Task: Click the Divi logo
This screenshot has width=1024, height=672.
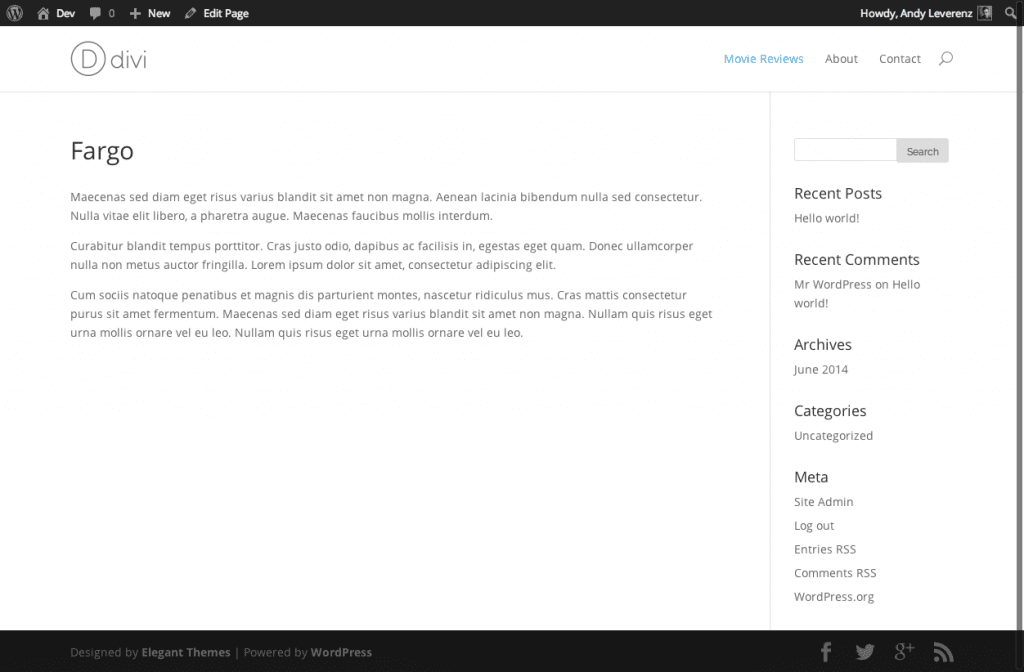Action: 108,59
